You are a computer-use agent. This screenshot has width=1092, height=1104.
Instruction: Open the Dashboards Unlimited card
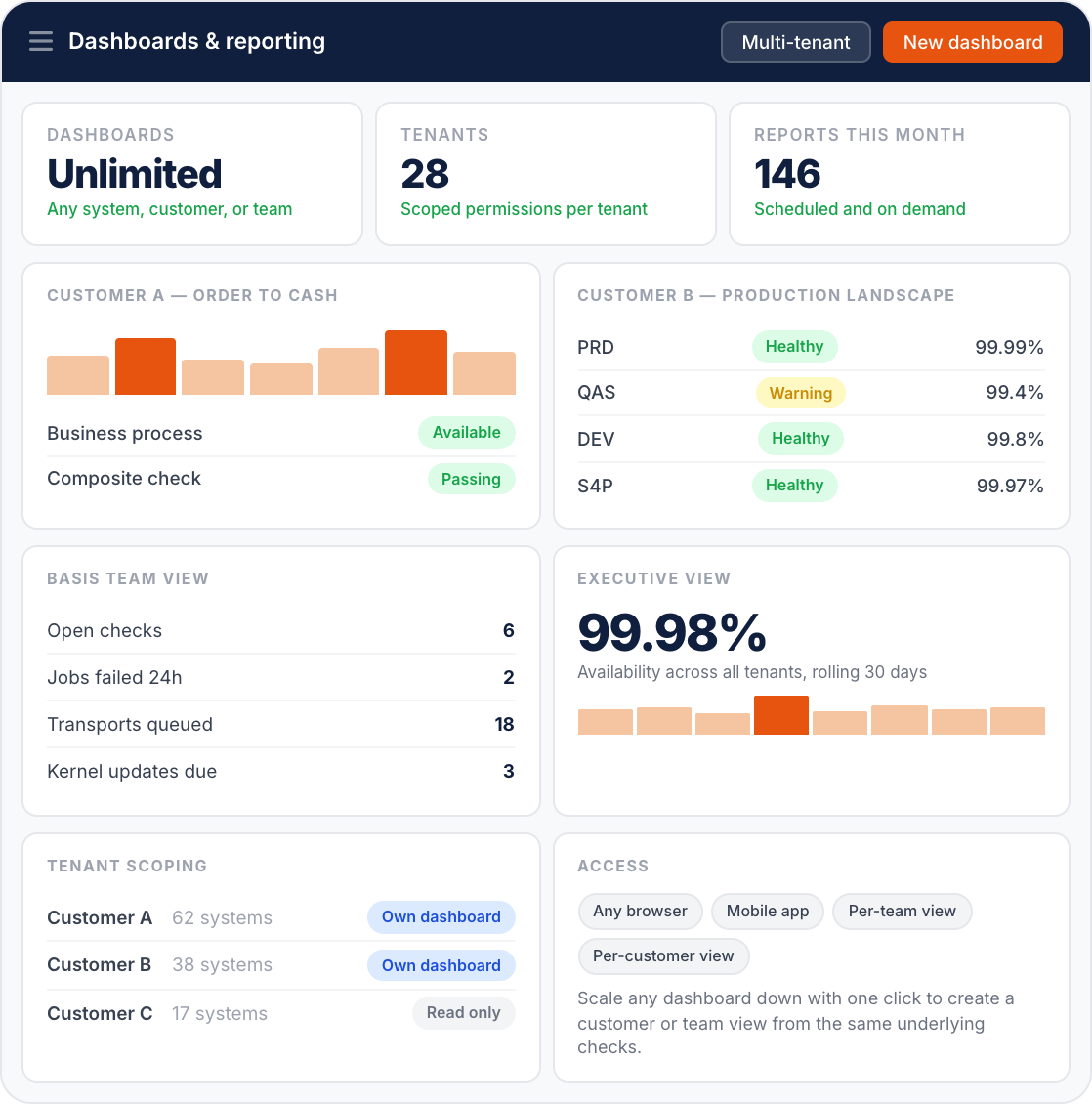192,174
